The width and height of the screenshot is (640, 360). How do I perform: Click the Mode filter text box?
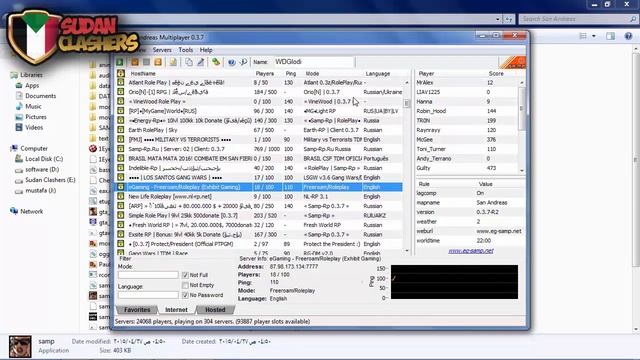tap(148, 275)
